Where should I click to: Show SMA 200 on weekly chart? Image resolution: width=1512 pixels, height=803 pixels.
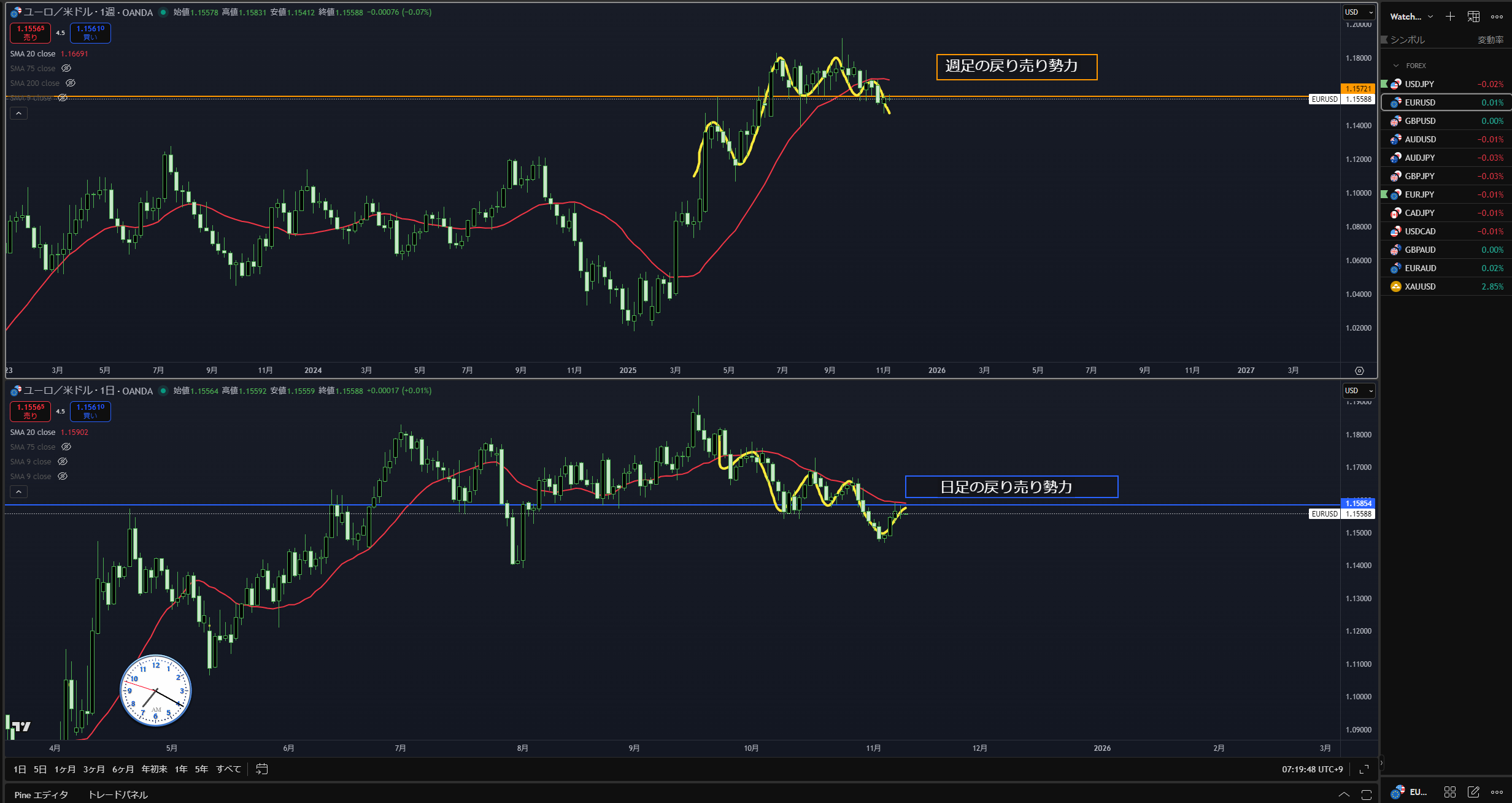[71, 83]
